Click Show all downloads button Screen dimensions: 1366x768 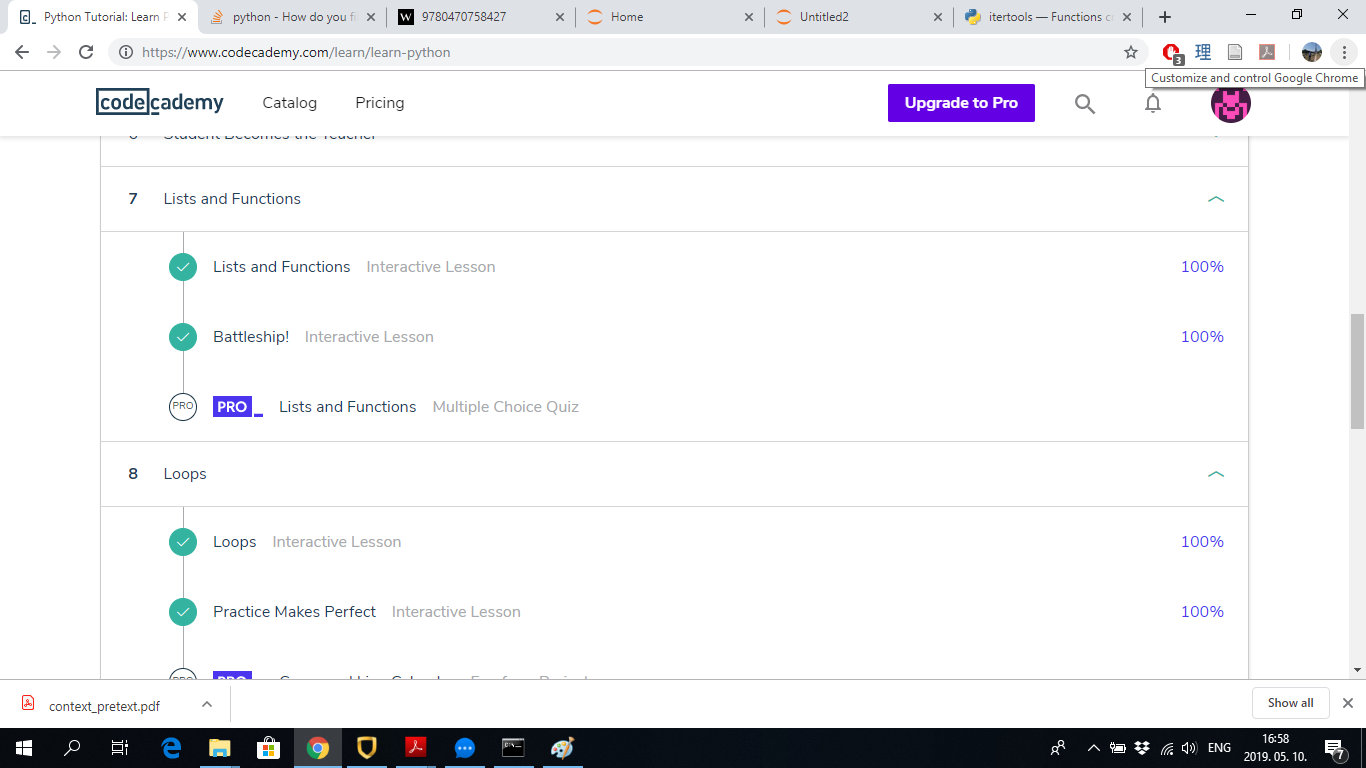1291,703
